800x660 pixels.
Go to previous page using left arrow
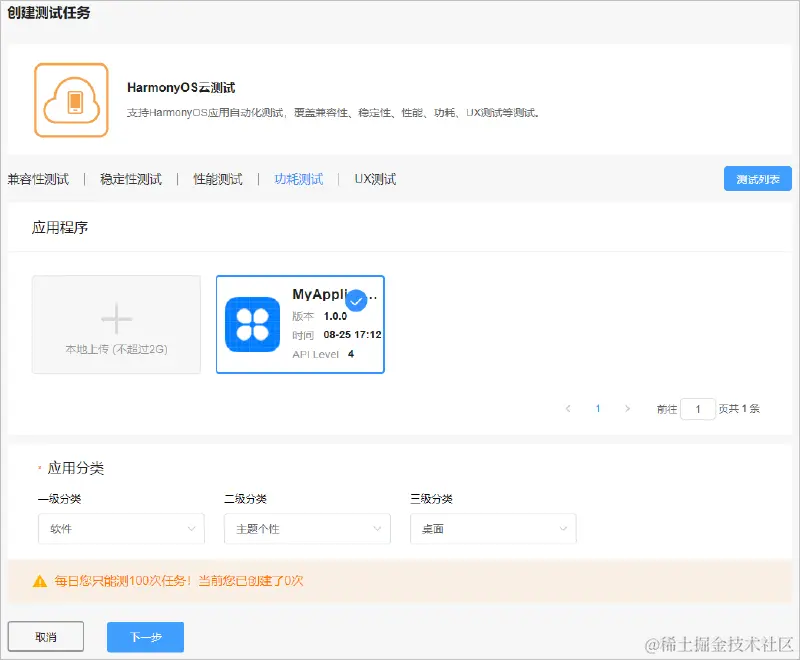coord(568,409)
